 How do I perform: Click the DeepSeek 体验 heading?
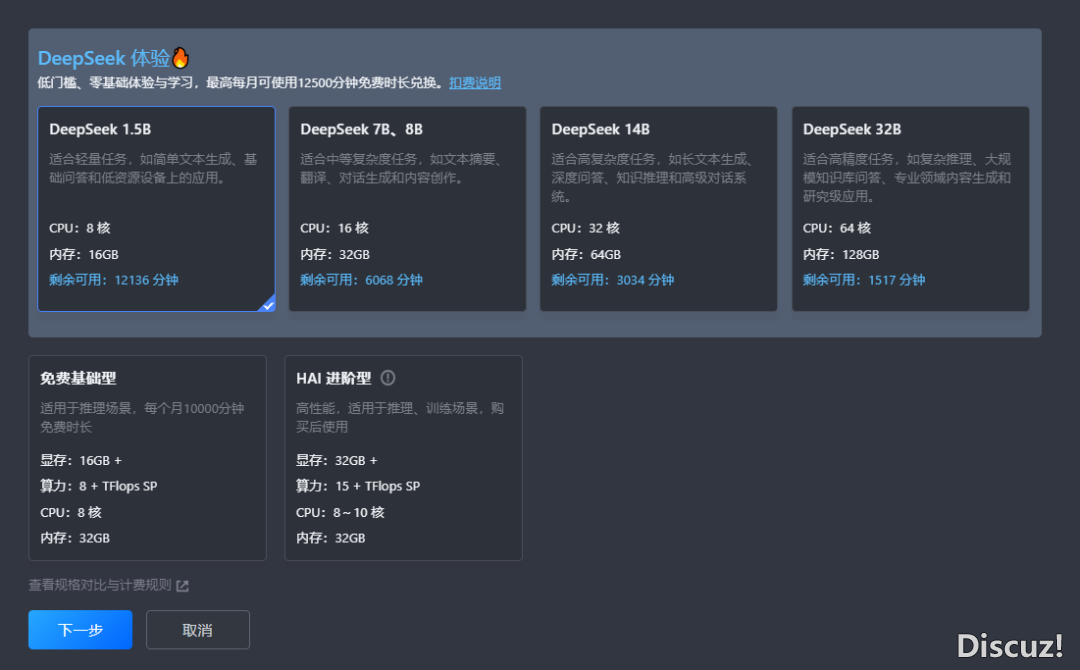click(104, 58)
